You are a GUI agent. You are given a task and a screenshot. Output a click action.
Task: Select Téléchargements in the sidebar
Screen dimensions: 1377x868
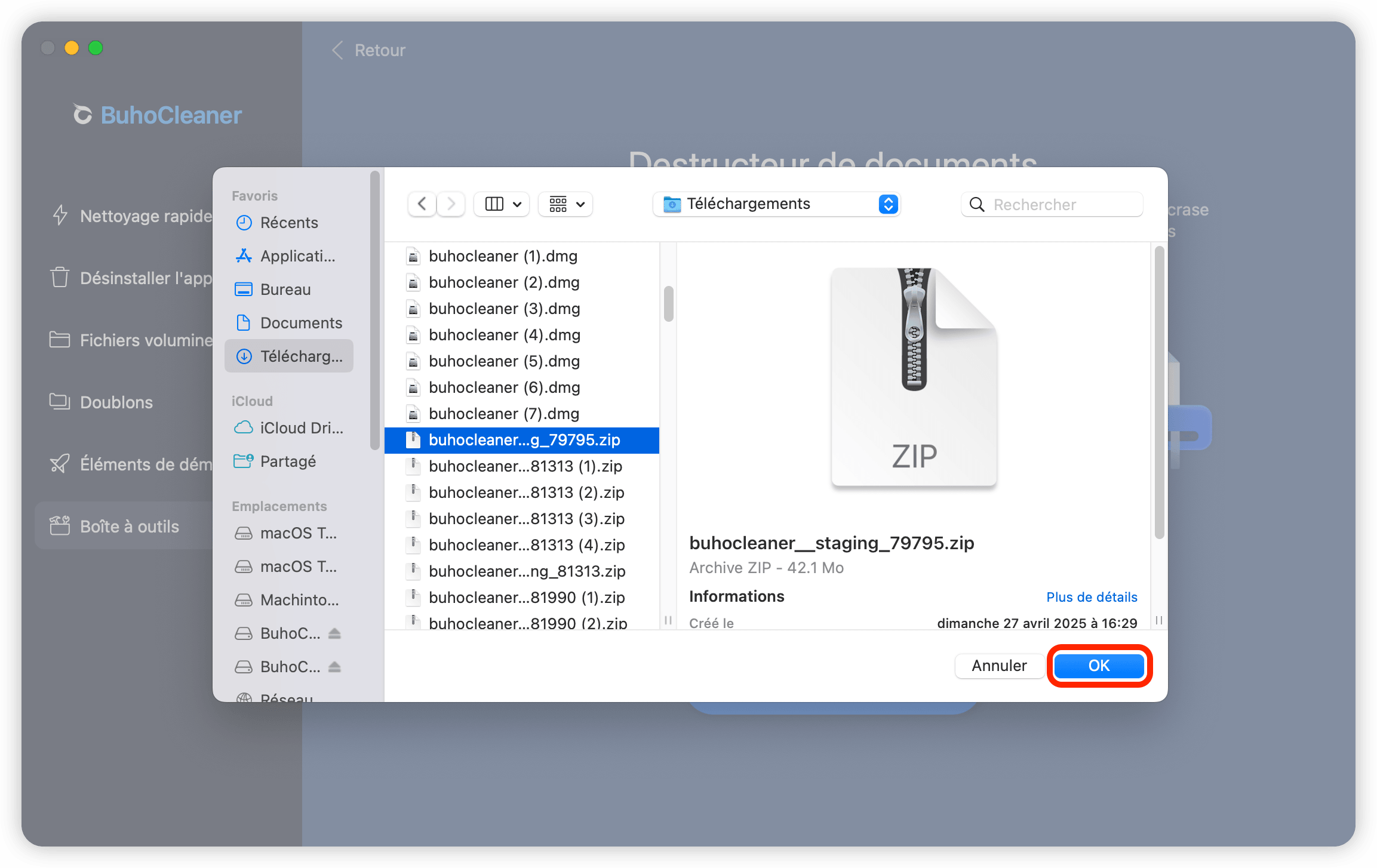pyautogui.click(x=289, y=356)
